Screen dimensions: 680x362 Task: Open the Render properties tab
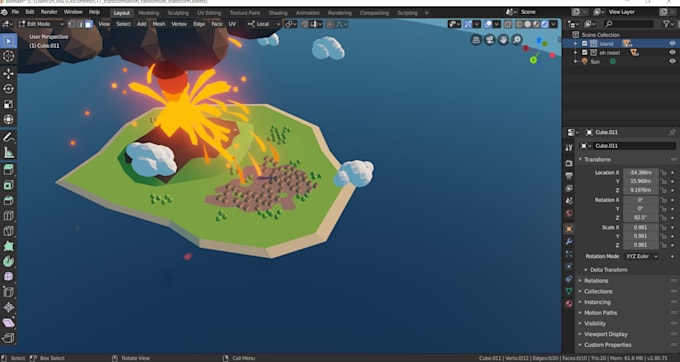point(569,163)
